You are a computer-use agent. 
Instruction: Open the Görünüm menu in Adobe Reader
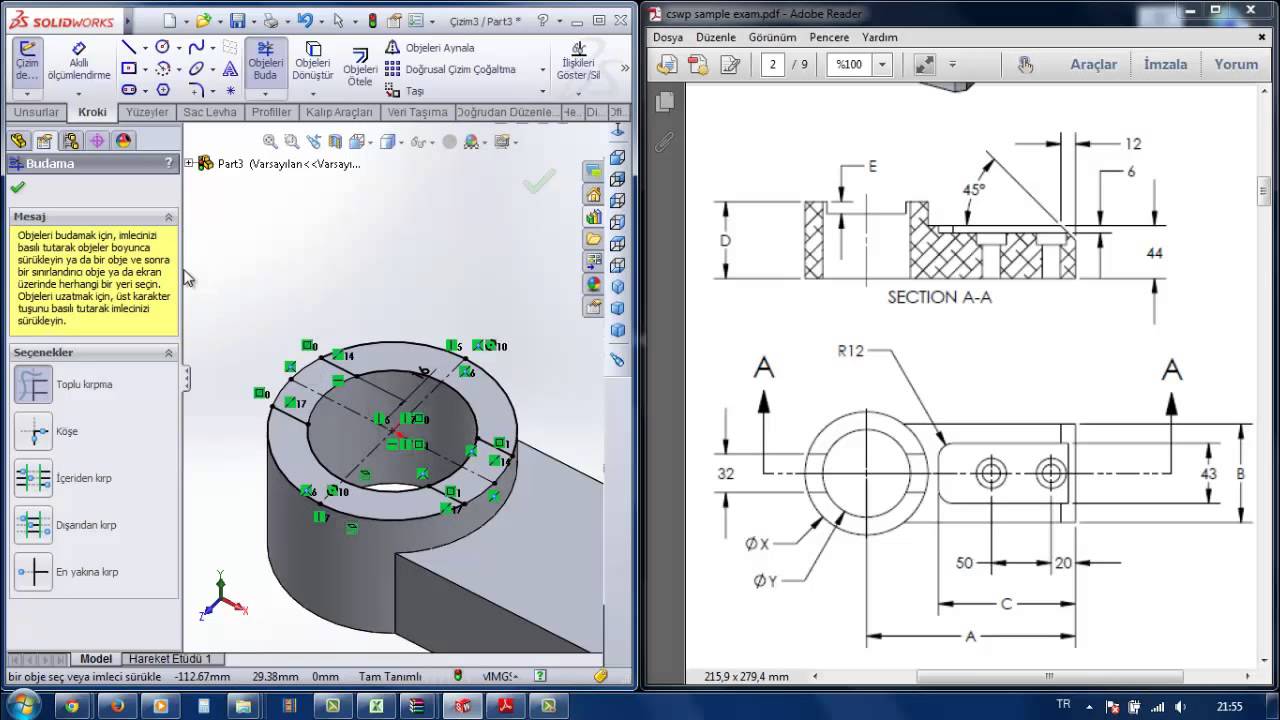pyautogui.click(x=773, y=37)
